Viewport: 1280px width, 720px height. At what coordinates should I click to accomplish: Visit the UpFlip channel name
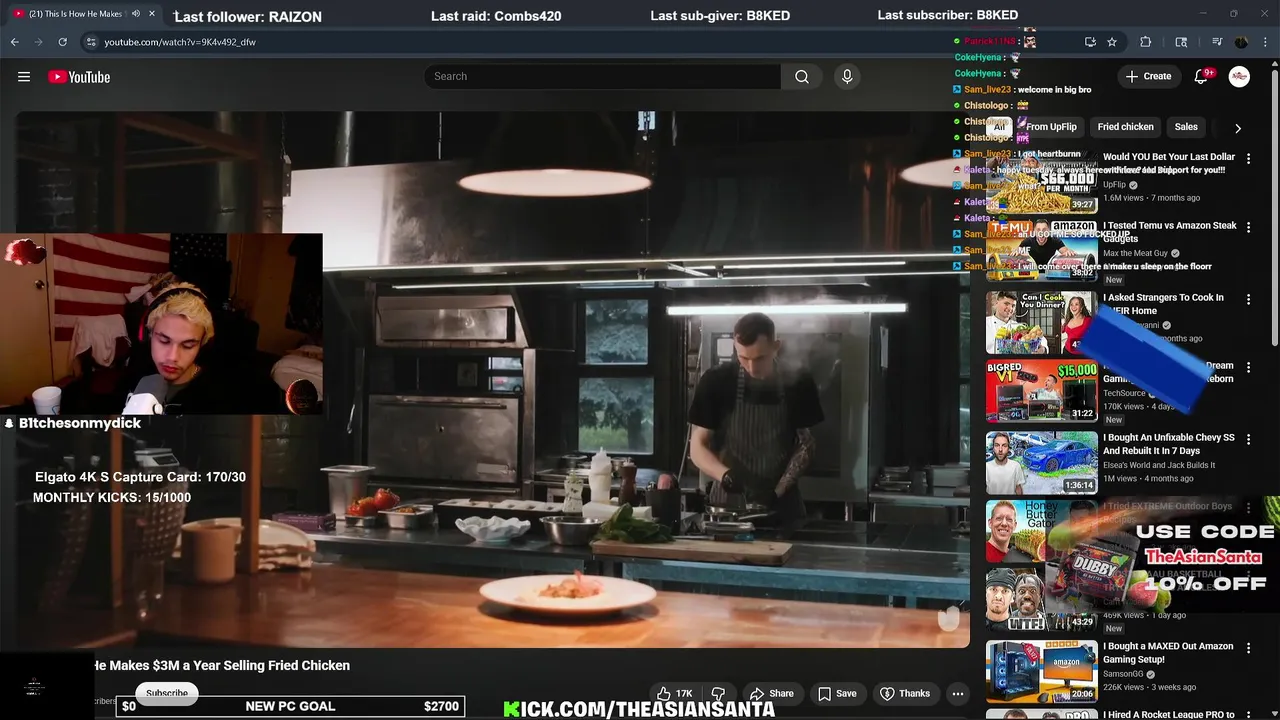tap(1114, 185)
